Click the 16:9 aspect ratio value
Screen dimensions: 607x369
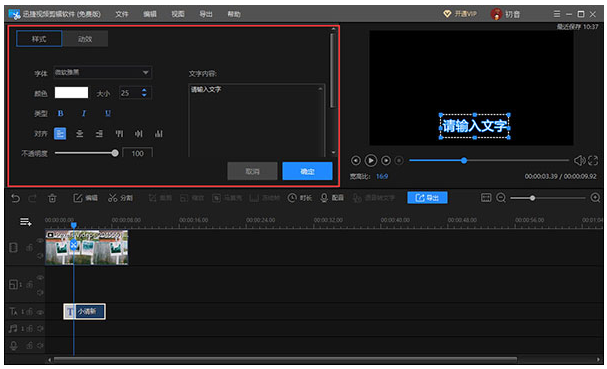pyautogui.click(x=382, y=177)
